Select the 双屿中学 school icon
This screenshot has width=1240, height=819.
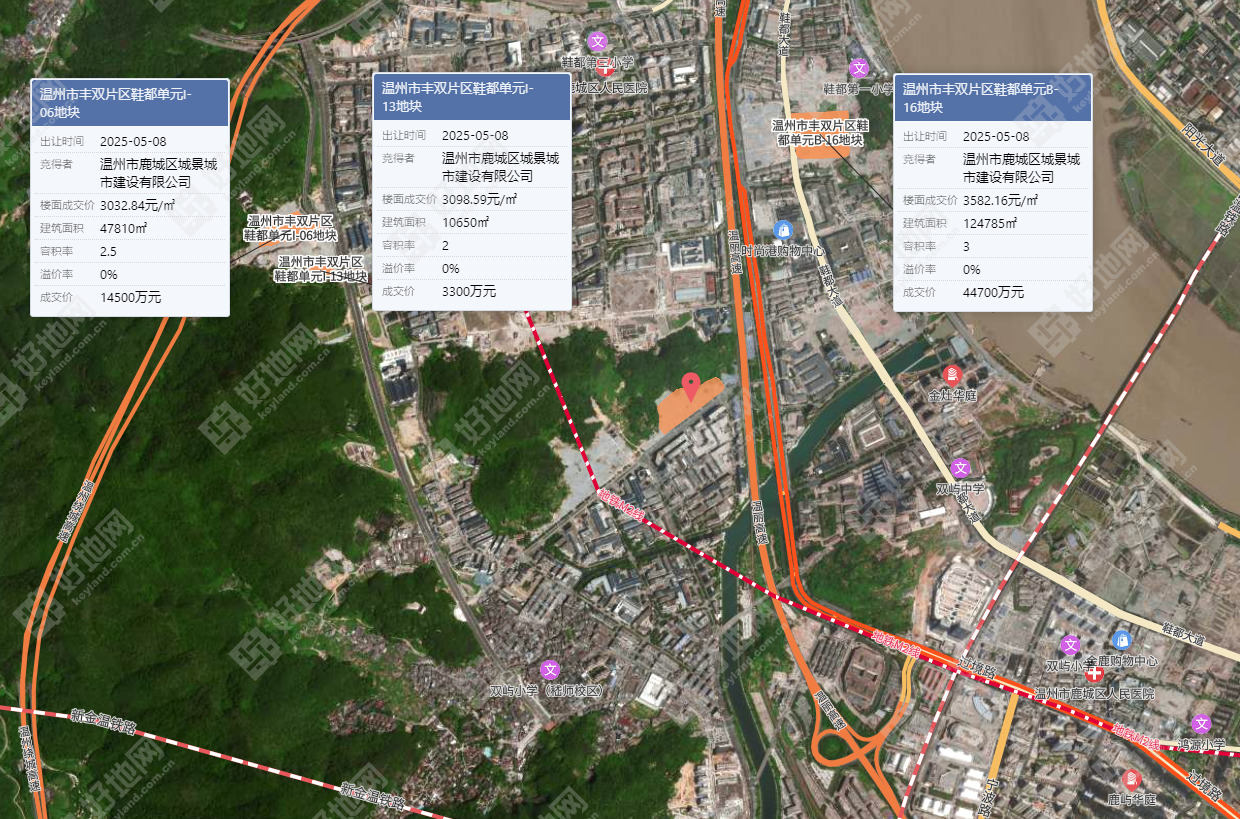tap(960, 468)
